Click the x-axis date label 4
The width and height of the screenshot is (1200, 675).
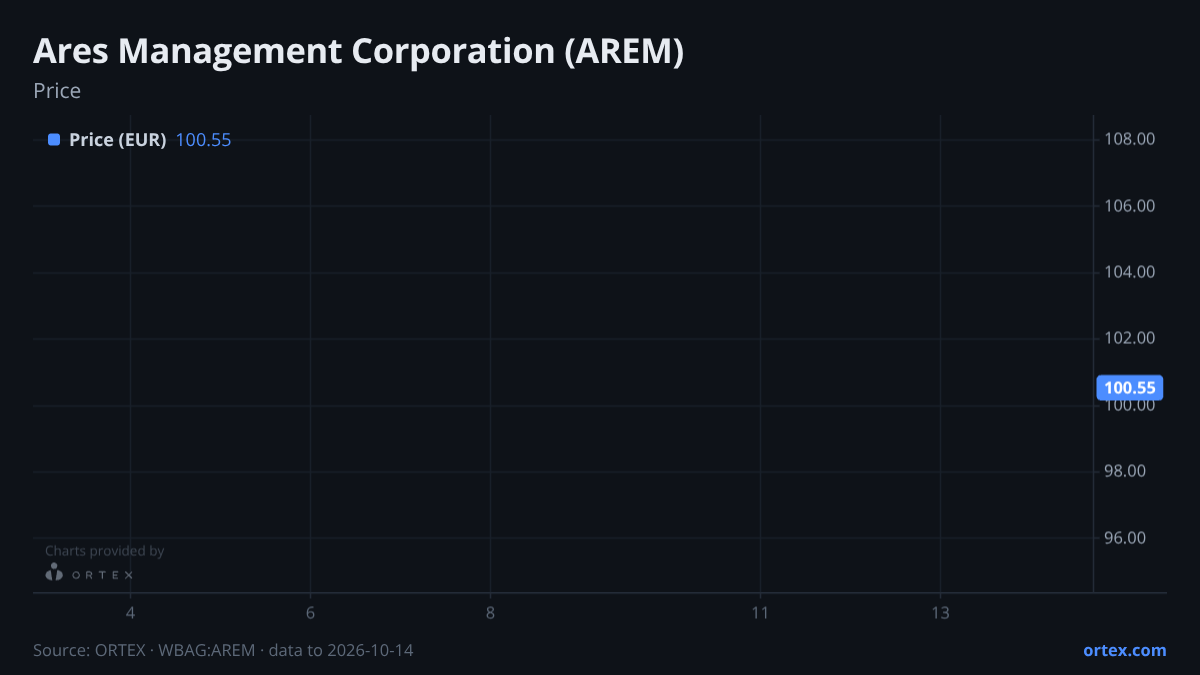[130, 613]
